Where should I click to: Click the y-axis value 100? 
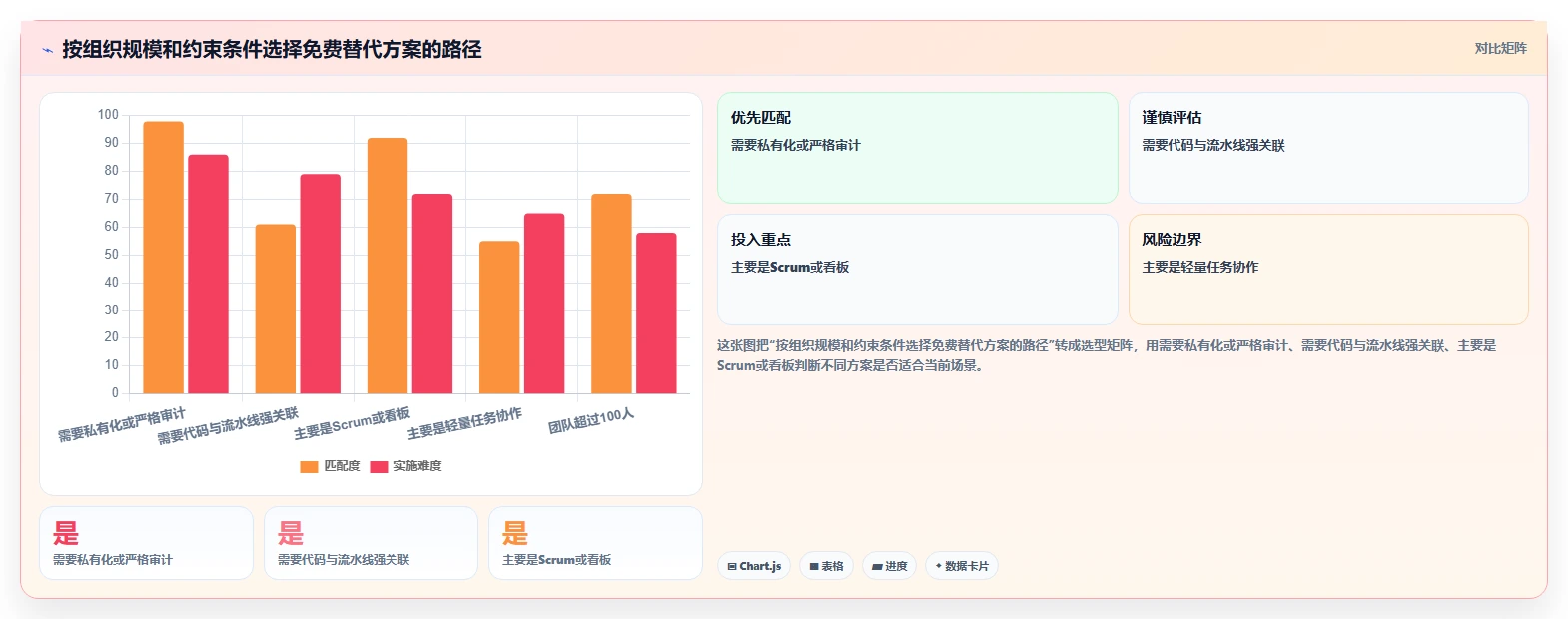click(x=108, y=115)
